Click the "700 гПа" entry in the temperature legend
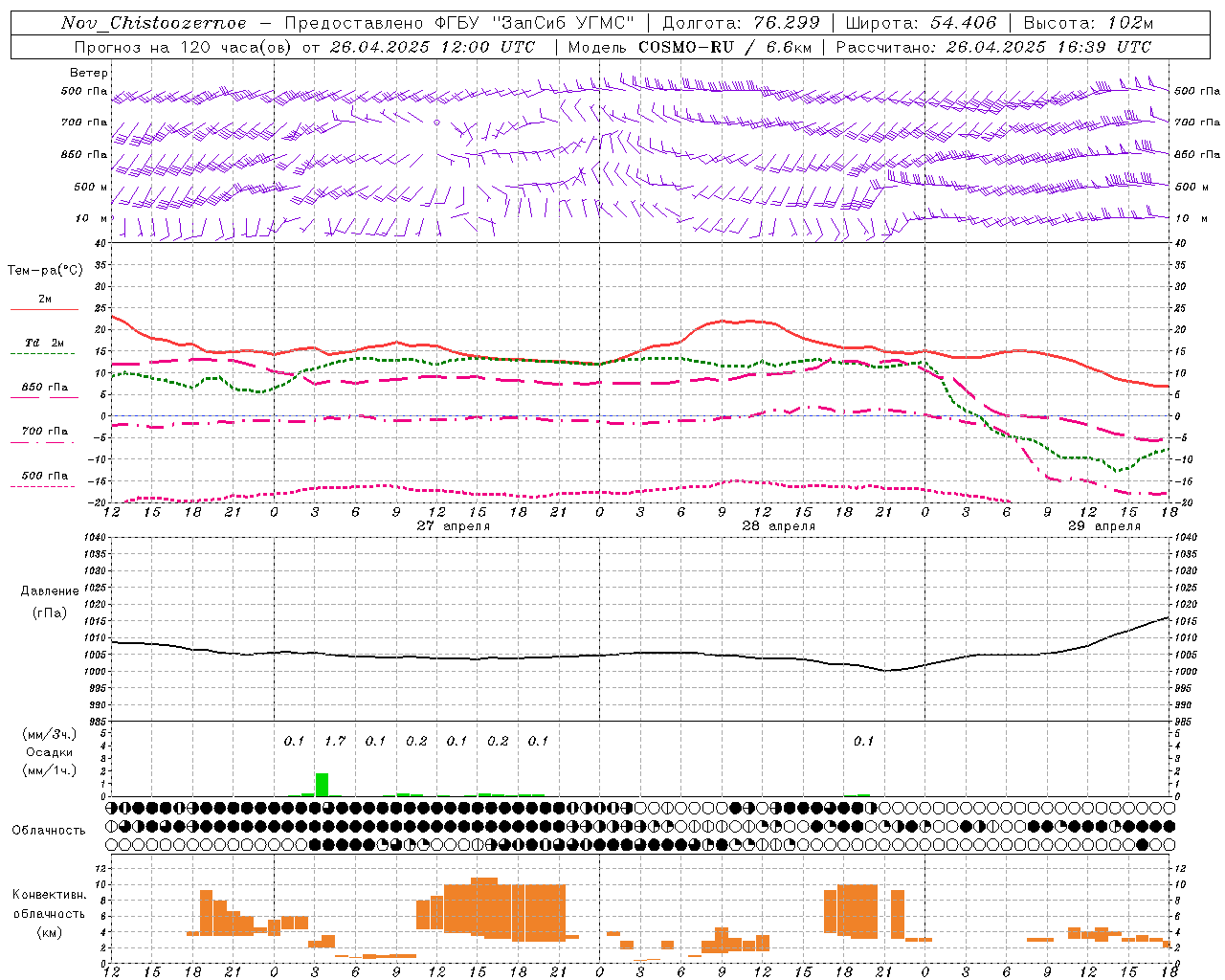1225x980 pixels. tap(45, 432)
